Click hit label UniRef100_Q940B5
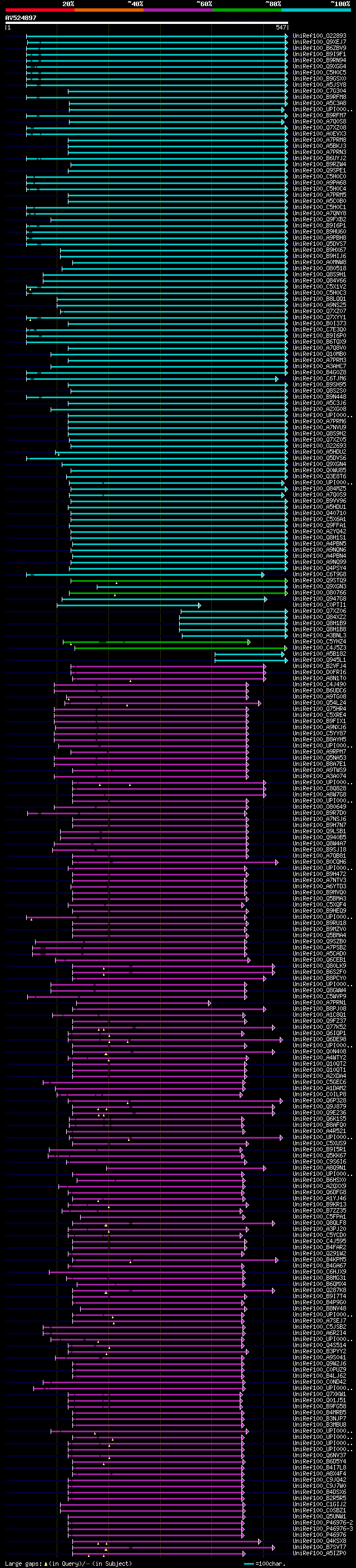This screenshot has height=1568, width=356. tap(319, 837)
